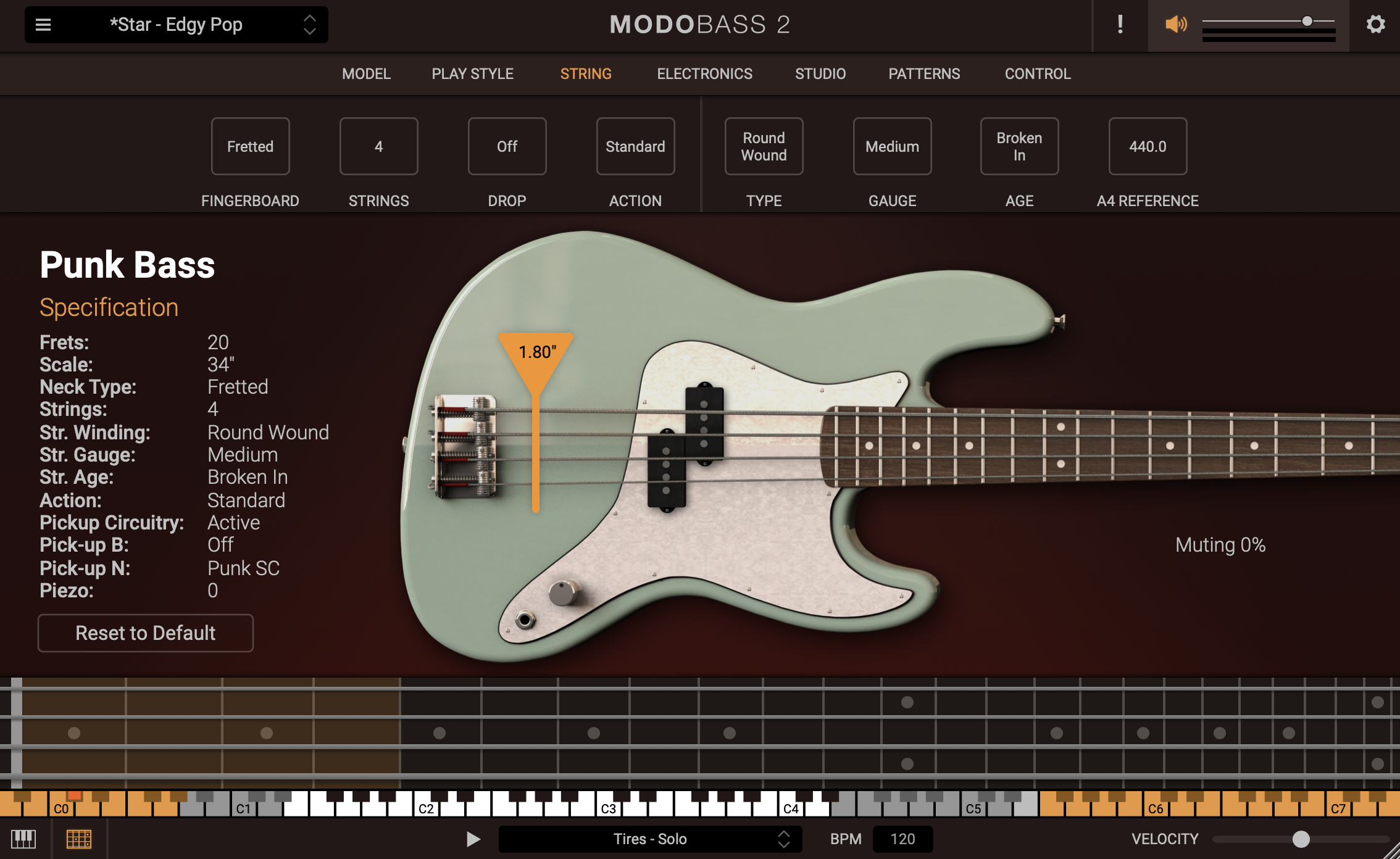Click the Frets 20 value
This screenshot has height=859, width=1400.
[218, 342]
